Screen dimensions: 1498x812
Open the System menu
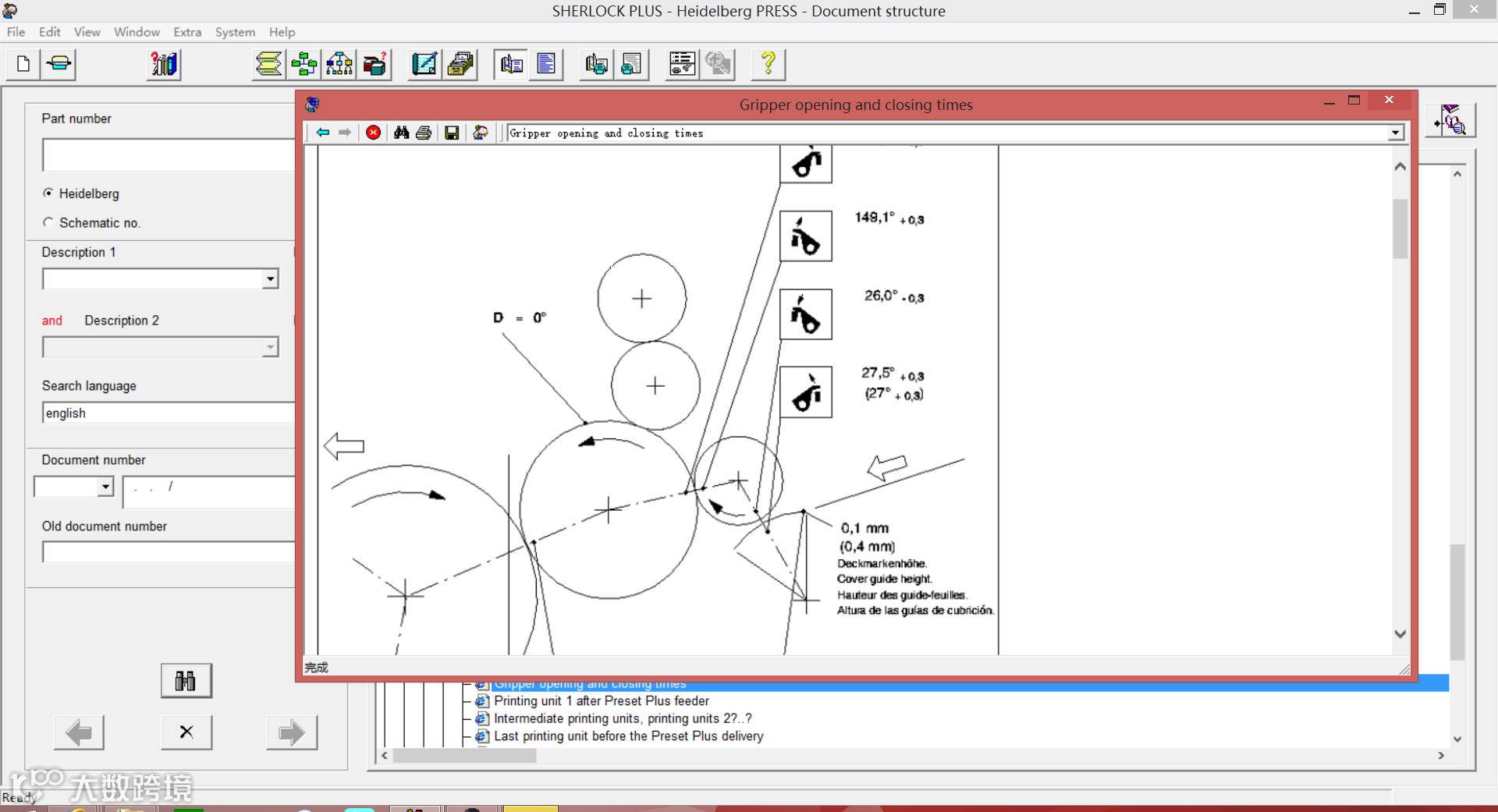pyautogui.click(x=235, y=32)
